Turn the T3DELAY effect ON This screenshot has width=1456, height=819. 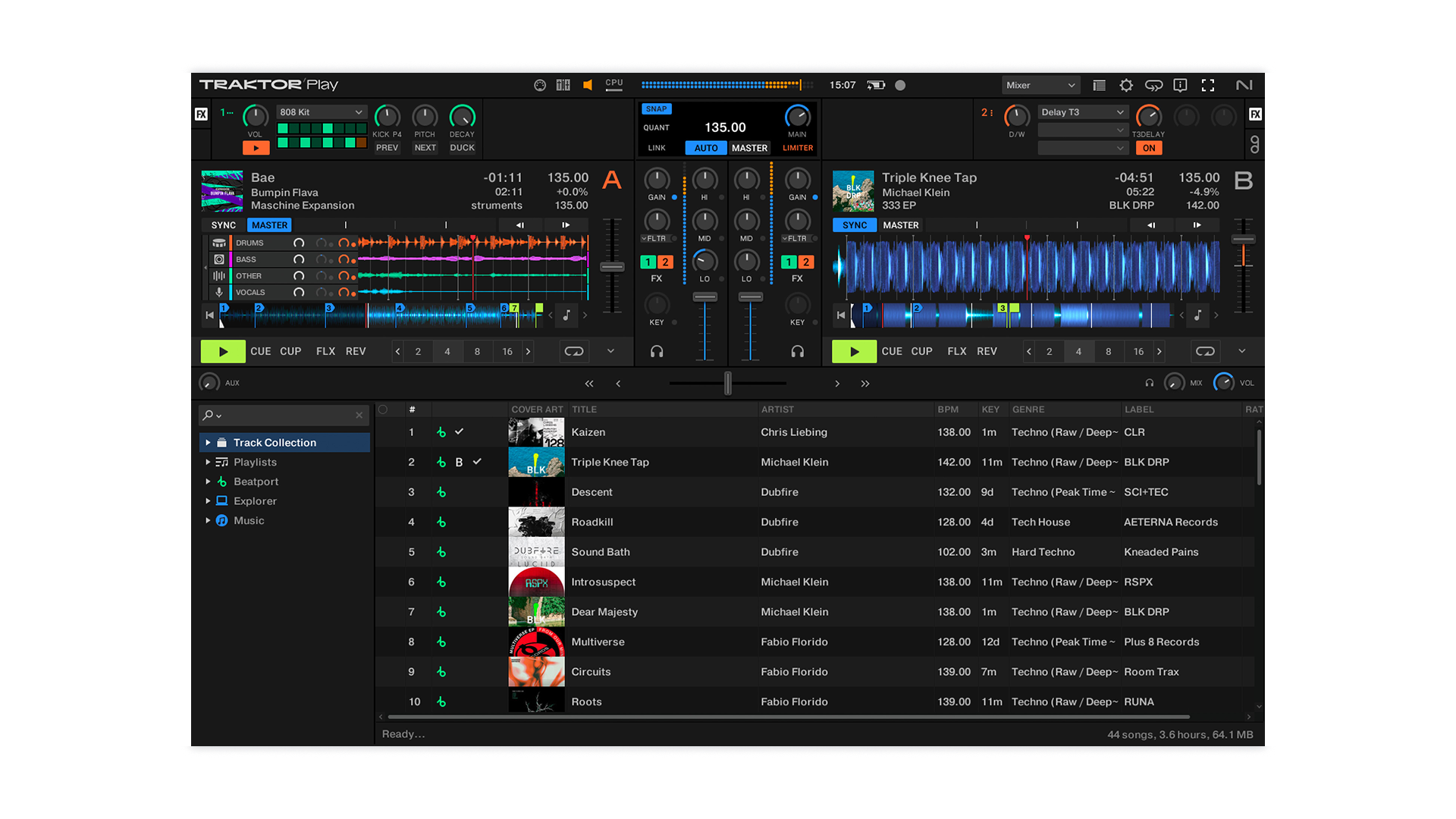1149,148
